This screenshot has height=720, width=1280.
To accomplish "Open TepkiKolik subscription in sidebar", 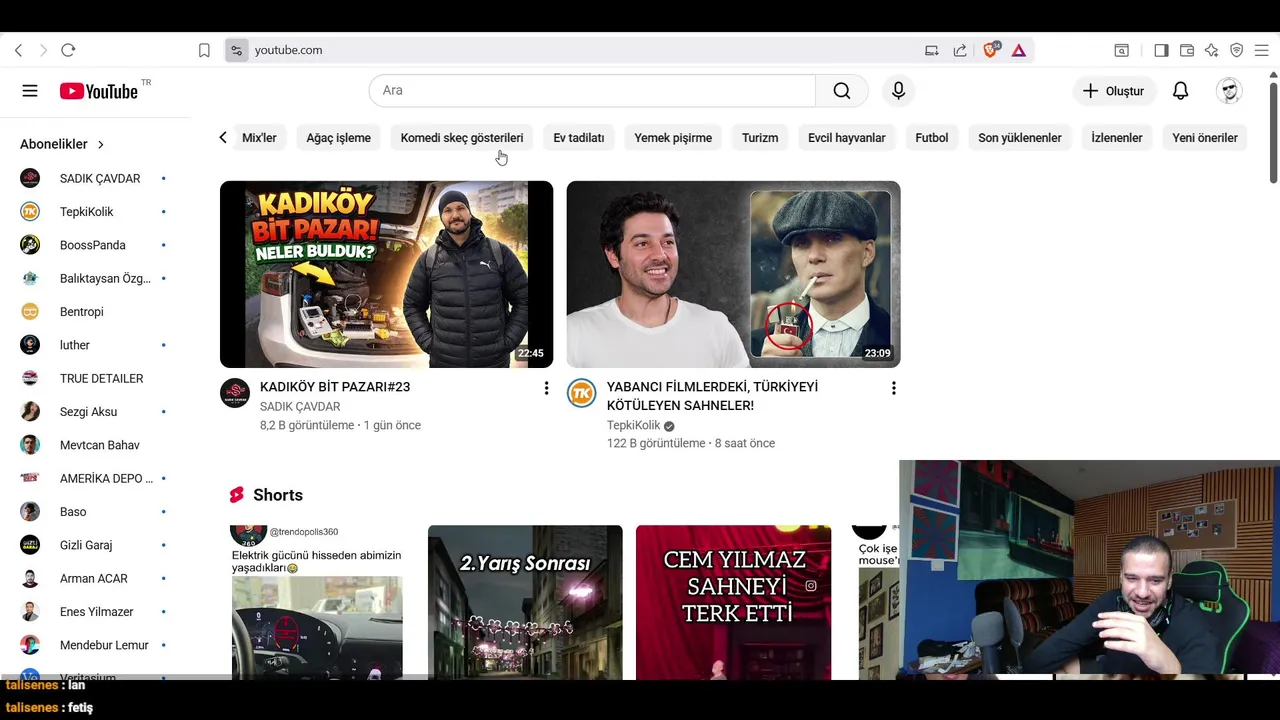I will coord(95,212).
